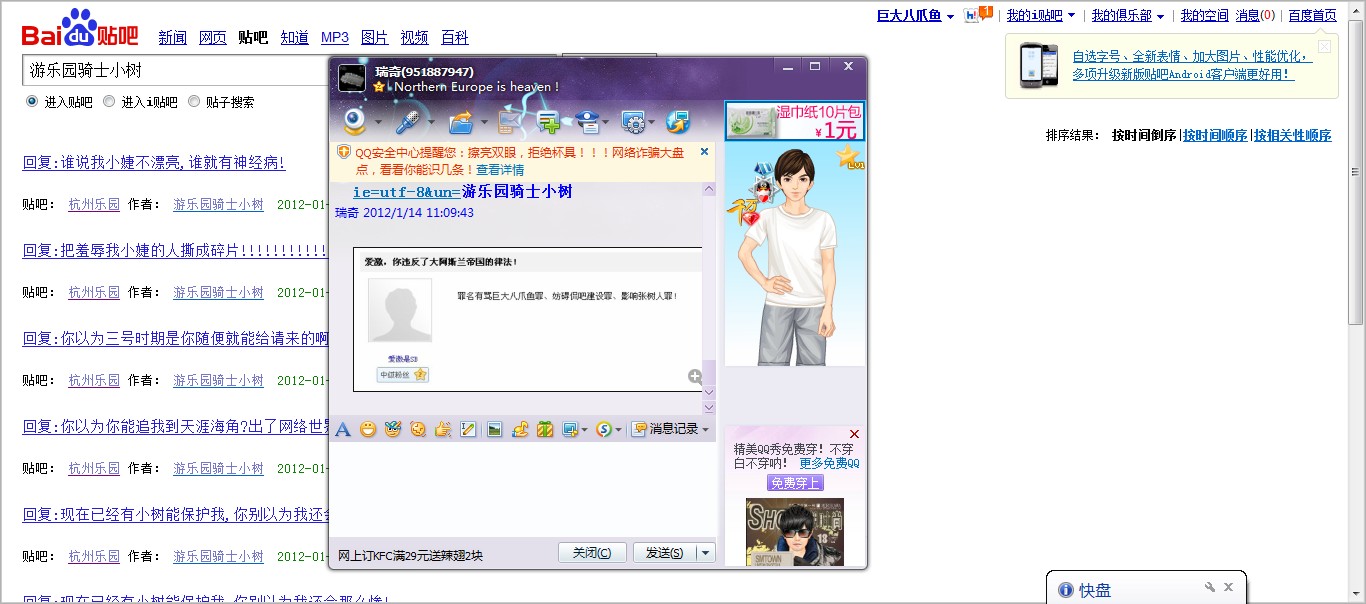Close the Android client promotion box
Image resolution: width=1366 pixels, height=604 pixels.
(1324, 46)
